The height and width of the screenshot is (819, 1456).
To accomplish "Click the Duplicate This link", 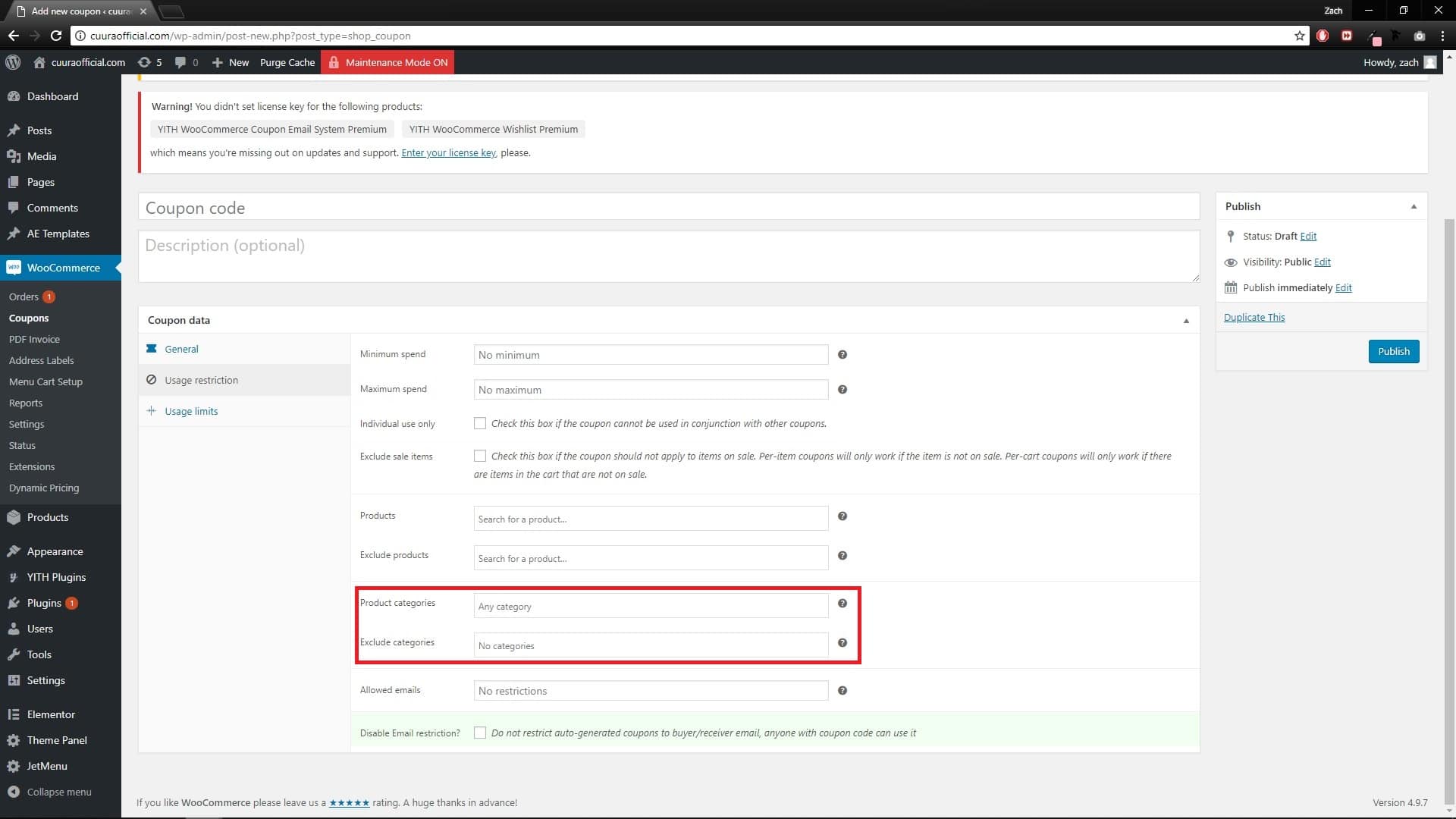I will pos(1254,317).
